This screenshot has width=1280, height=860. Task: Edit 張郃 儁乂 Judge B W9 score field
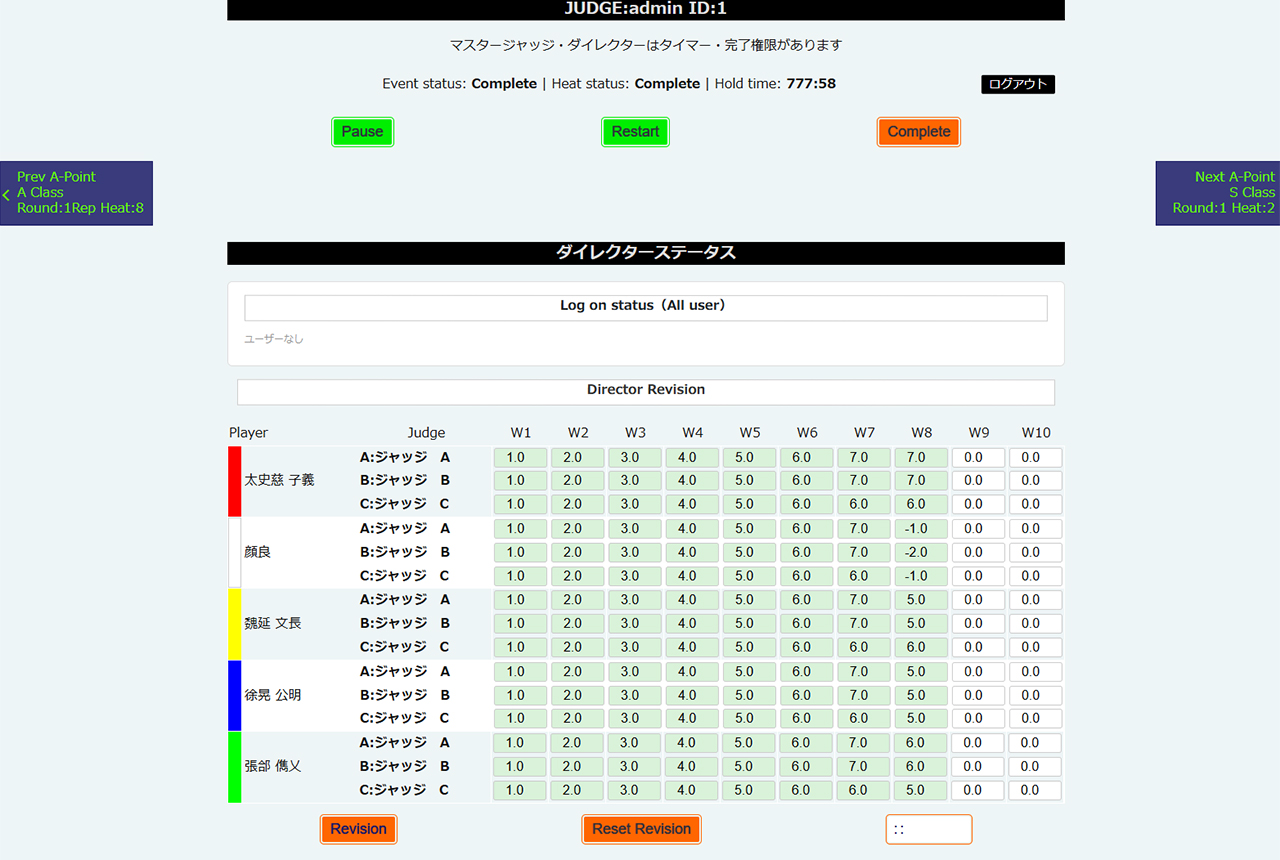click(x=978, y=767)
